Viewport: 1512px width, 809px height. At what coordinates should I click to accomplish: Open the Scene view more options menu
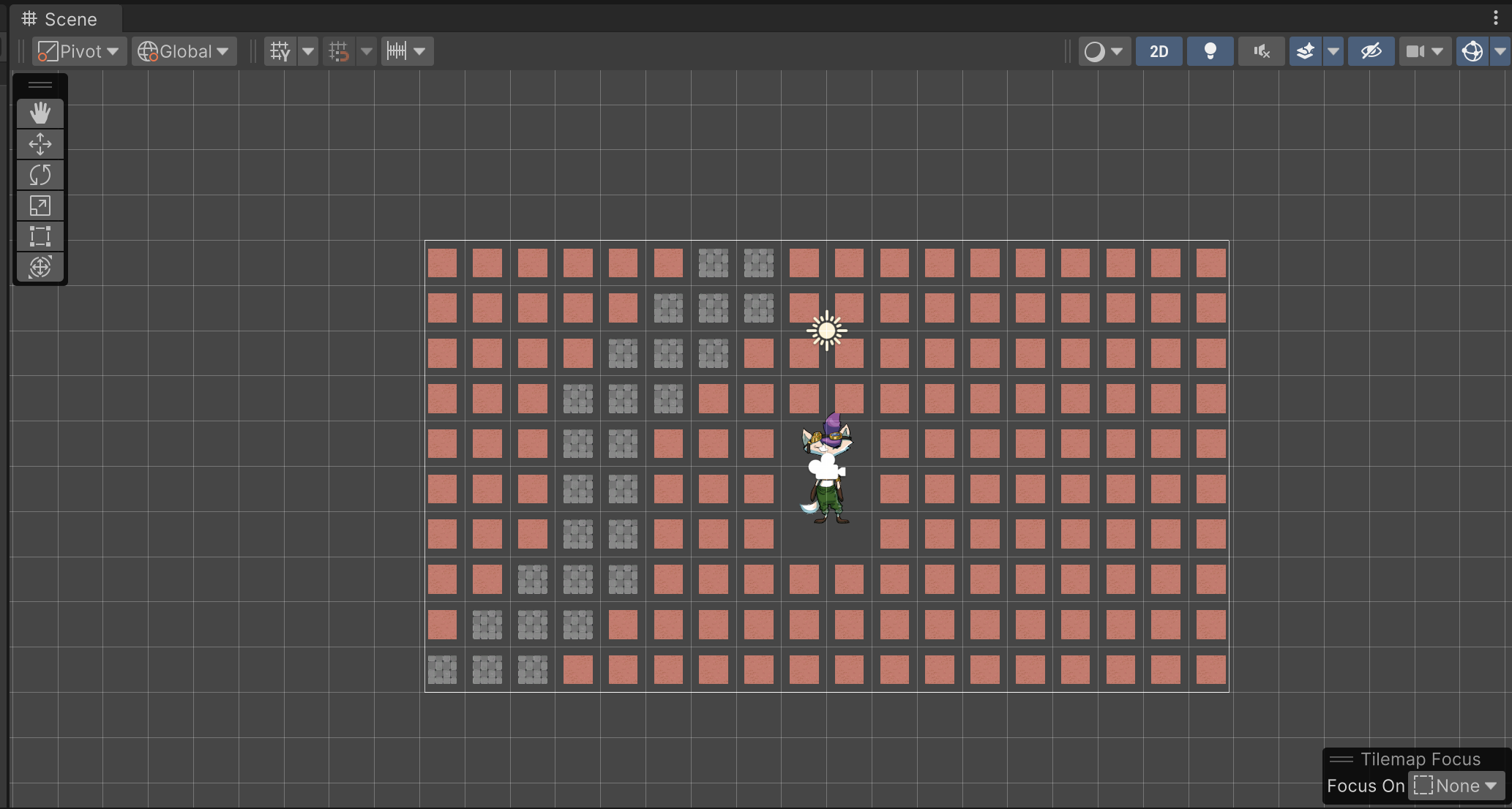tap(1495, 18)
